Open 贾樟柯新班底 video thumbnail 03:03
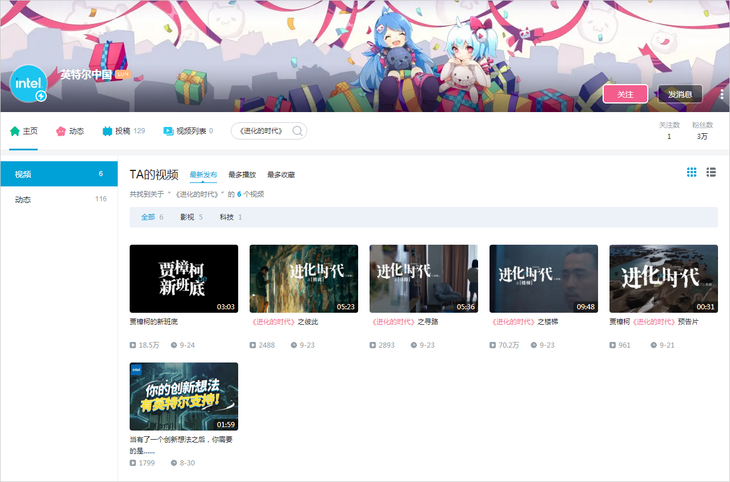Screen dimensions: 730x482 click(x=184, y=278)
